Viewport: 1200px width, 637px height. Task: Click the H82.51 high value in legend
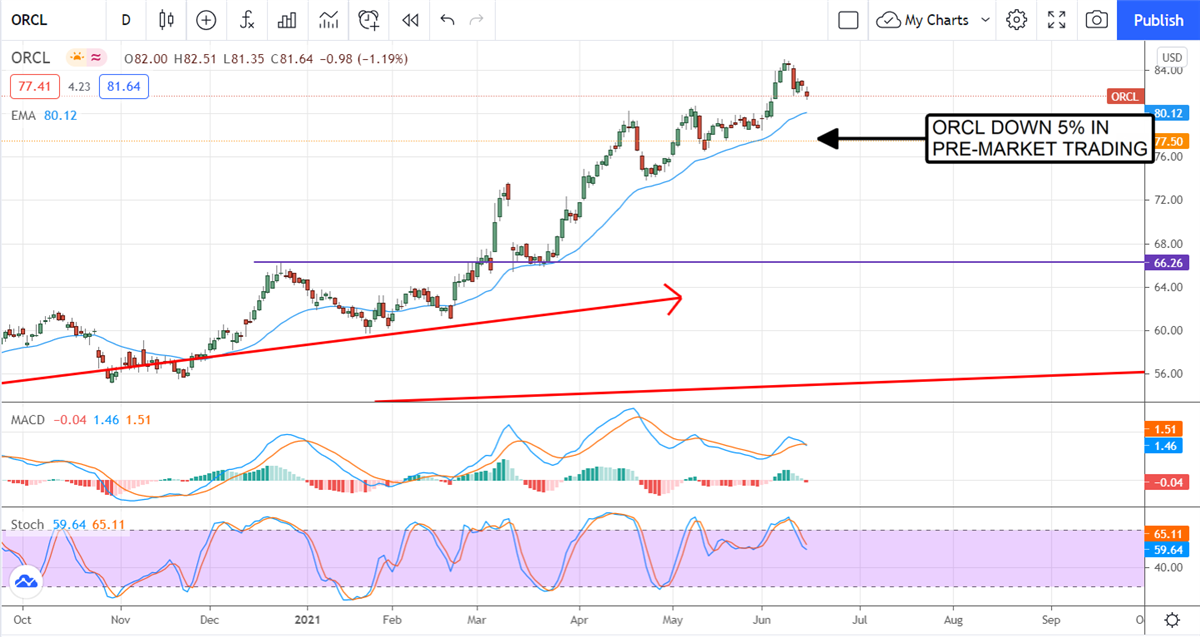194,59
